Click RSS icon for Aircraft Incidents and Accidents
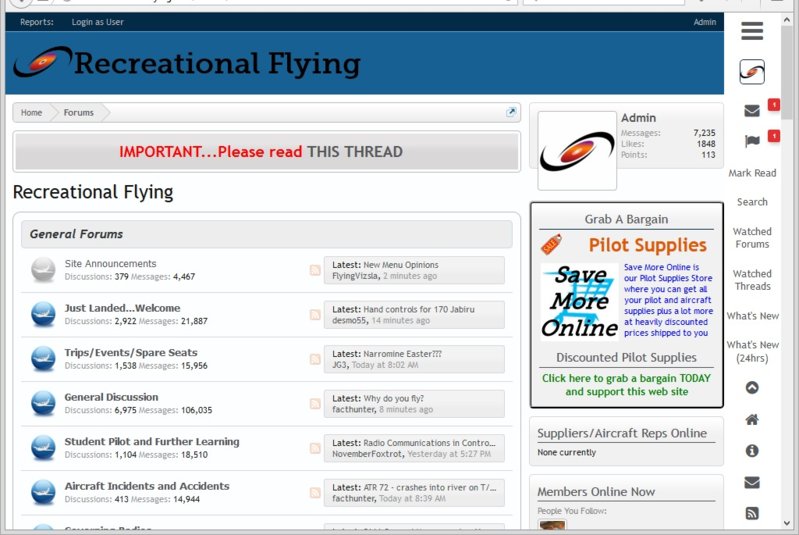799x535 pixels. click(315, 493)
